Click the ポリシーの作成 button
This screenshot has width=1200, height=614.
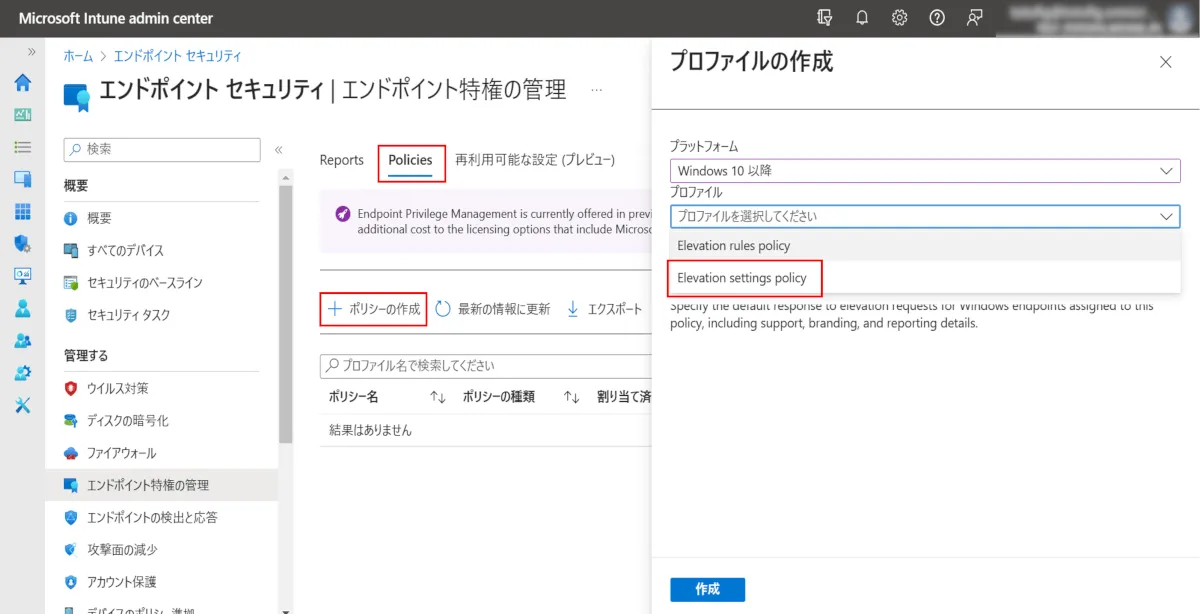(375, 309)
